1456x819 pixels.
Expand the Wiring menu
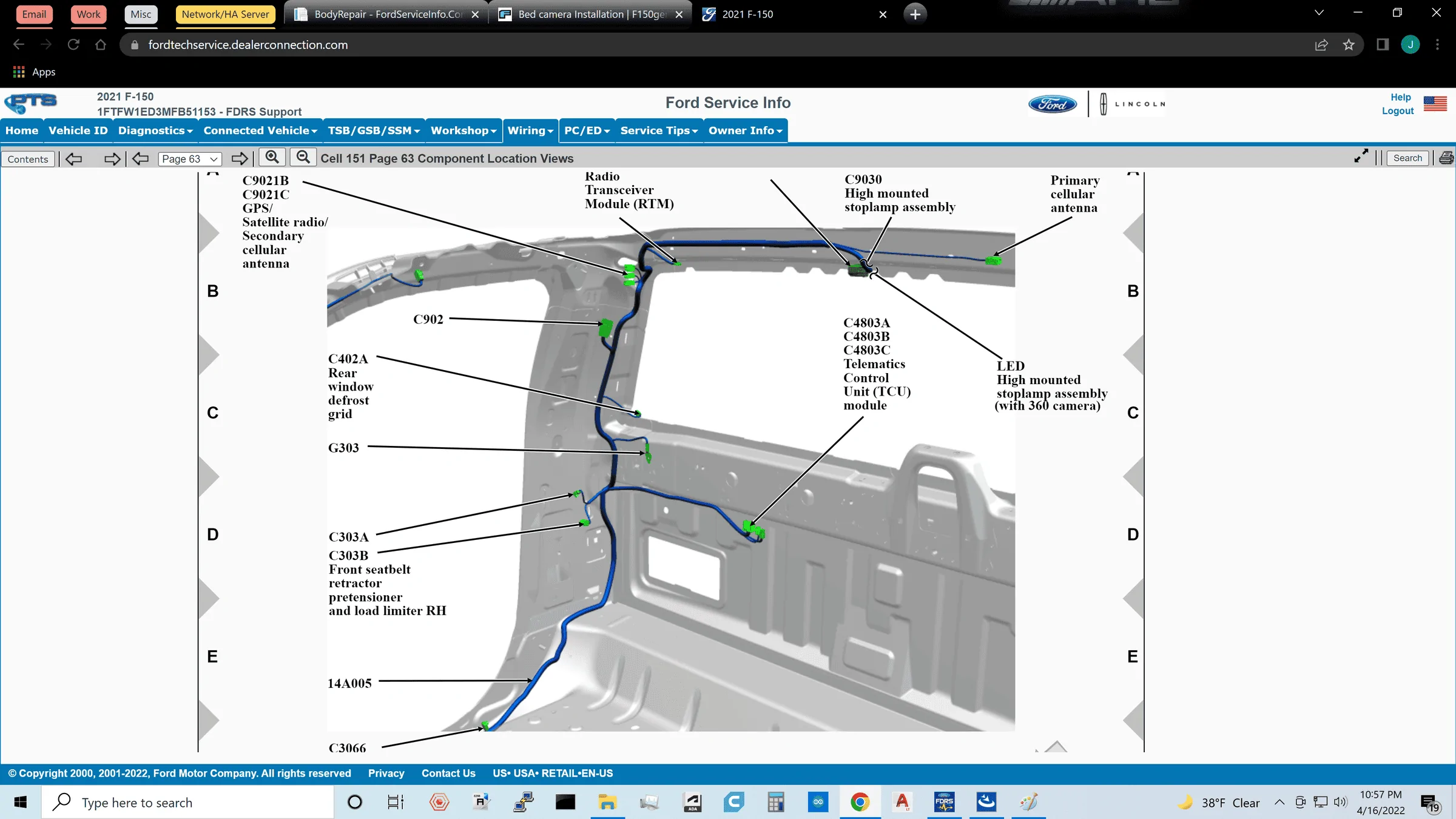pos(529,130)
